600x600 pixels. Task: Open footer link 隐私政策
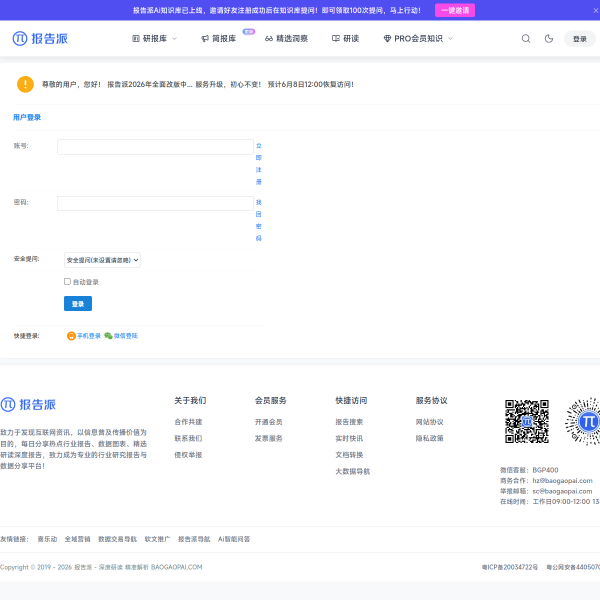point(429,439)
